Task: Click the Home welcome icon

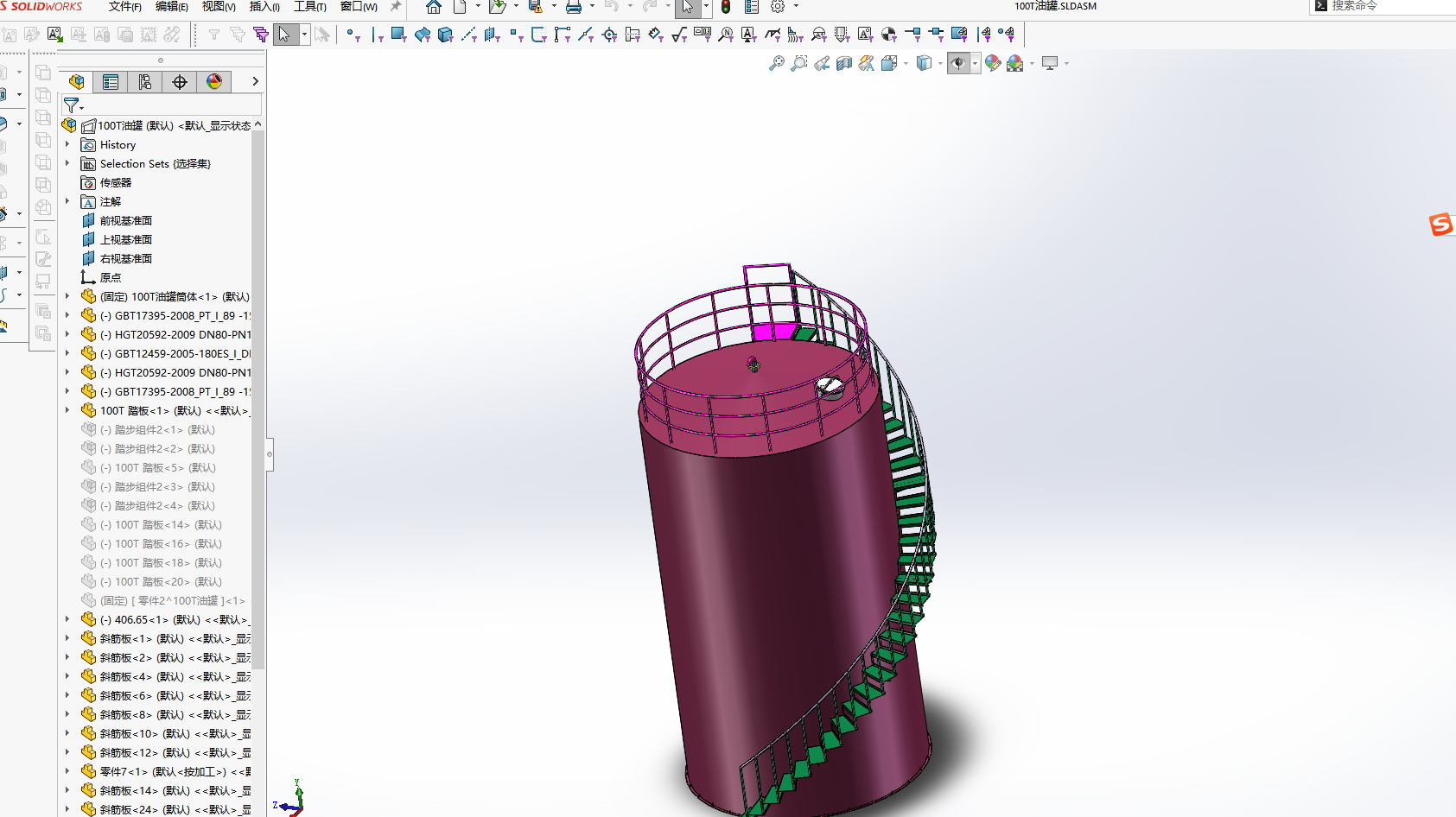Action: pos(434,7)
